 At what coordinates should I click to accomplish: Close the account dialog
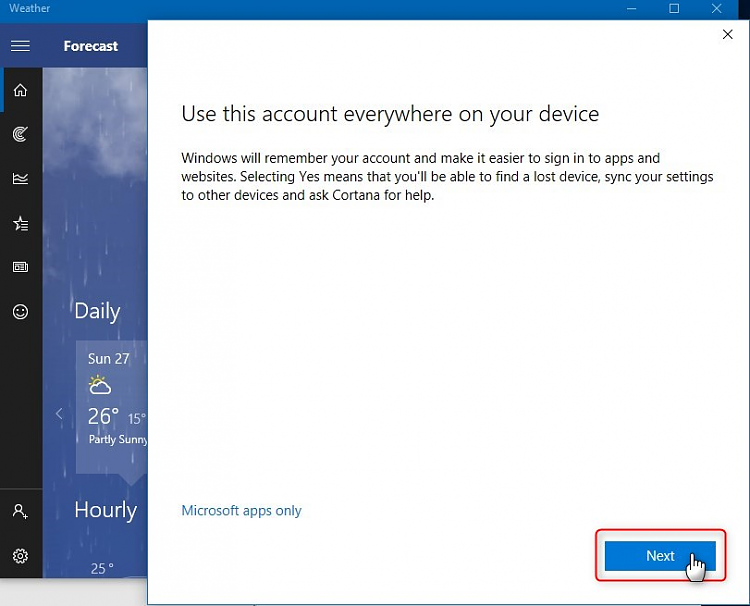[728, 34]
